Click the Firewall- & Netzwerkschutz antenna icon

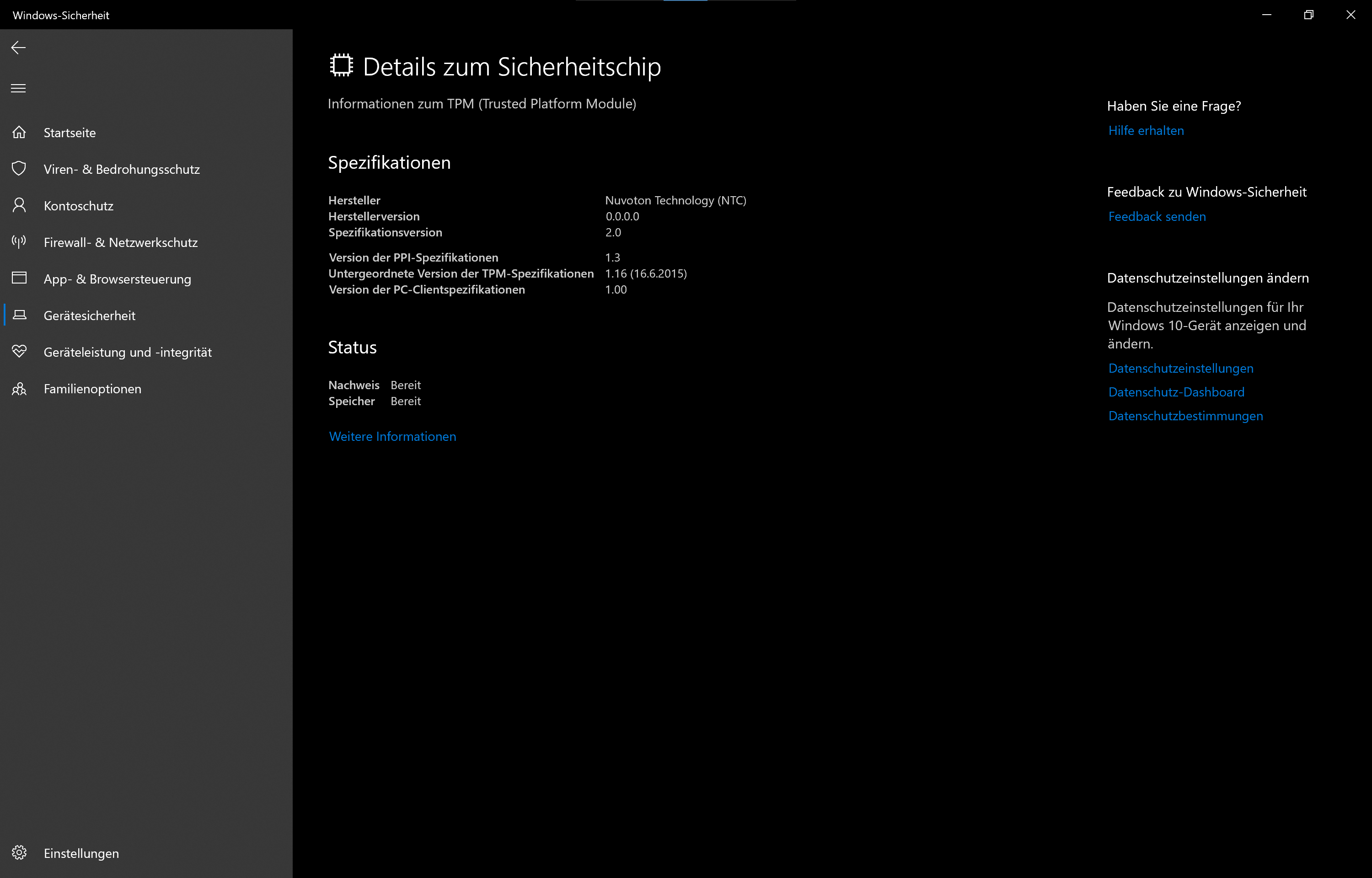tap(19, 242)
